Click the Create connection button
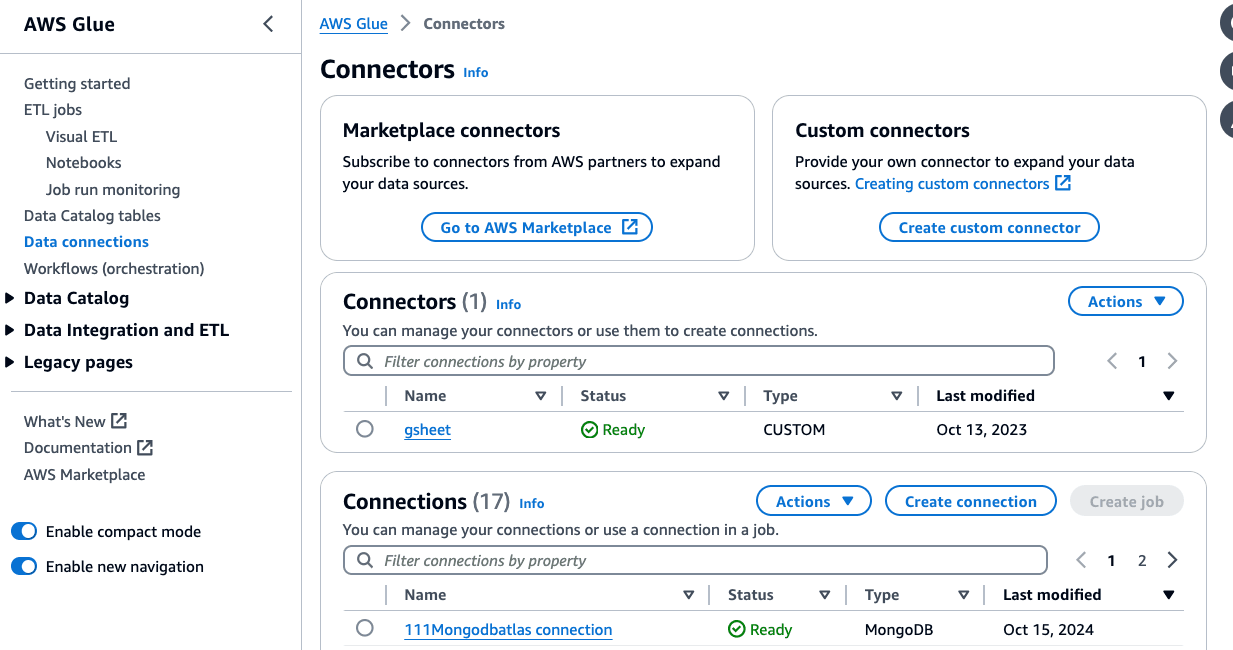The image size is (1233, 650). click(970, 502)
